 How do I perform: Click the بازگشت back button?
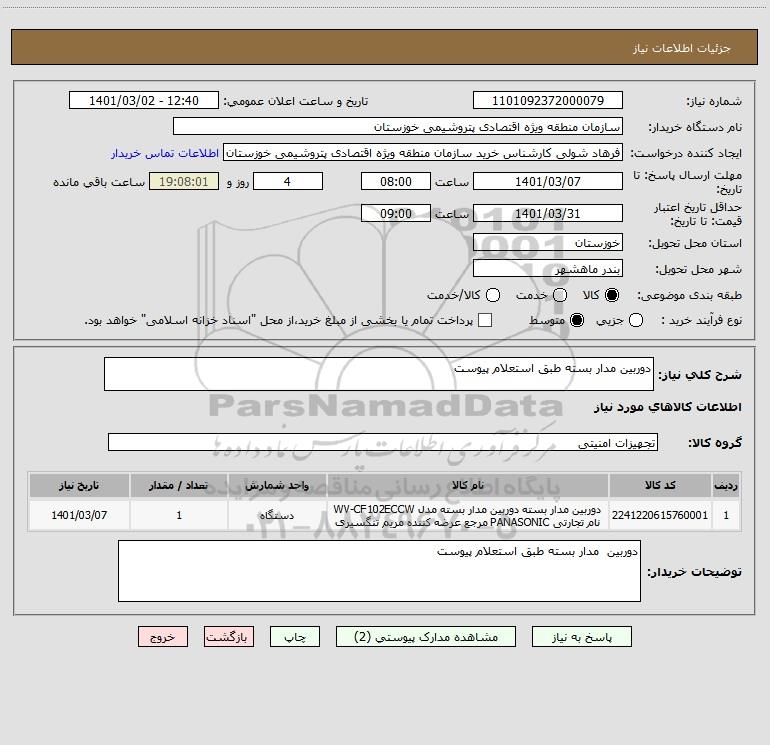[229, 637]
